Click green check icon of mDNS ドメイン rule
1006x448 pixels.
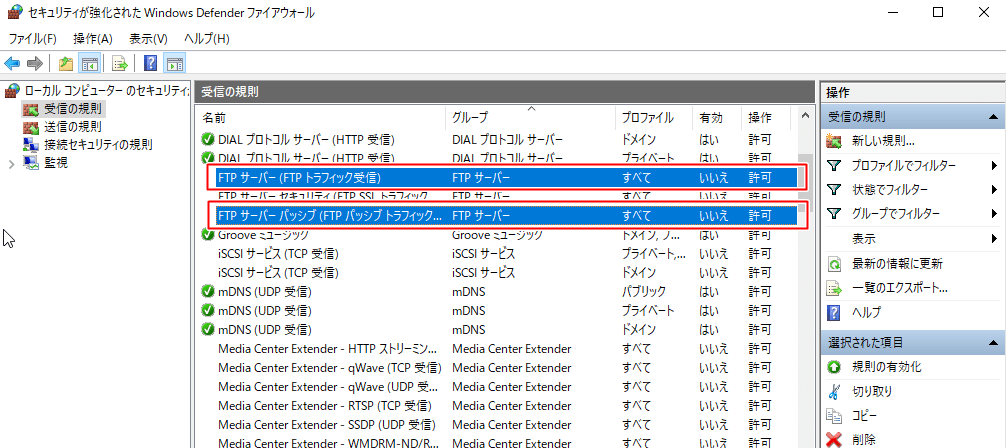207,330
